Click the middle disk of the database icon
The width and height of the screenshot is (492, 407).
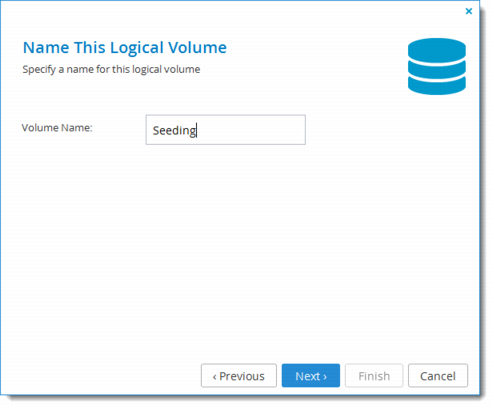tap(437, 70)
